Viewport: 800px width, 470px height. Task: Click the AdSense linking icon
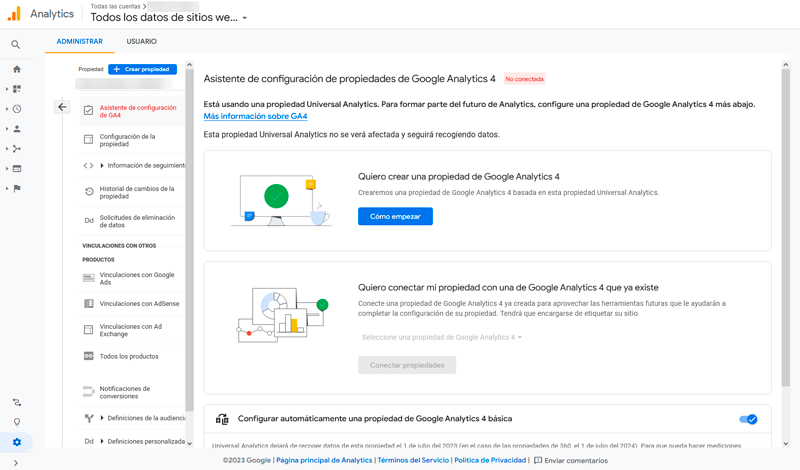tap(89, 304)
